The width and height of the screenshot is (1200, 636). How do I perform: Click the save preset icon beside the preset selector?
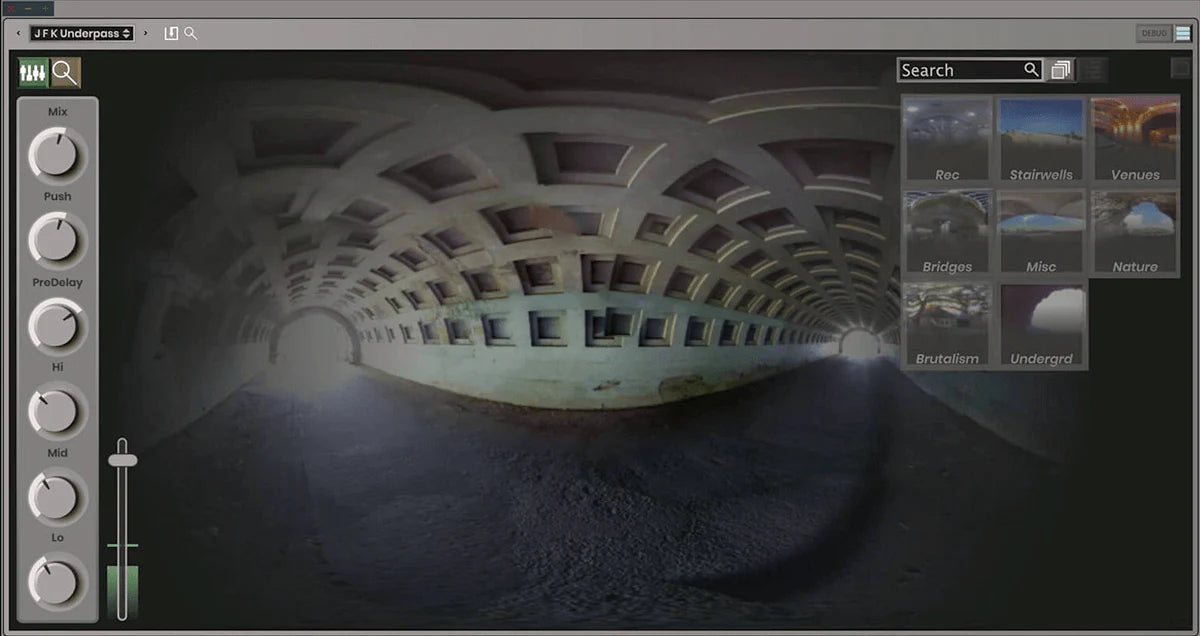pyautogui.click(x=170, y=32)
